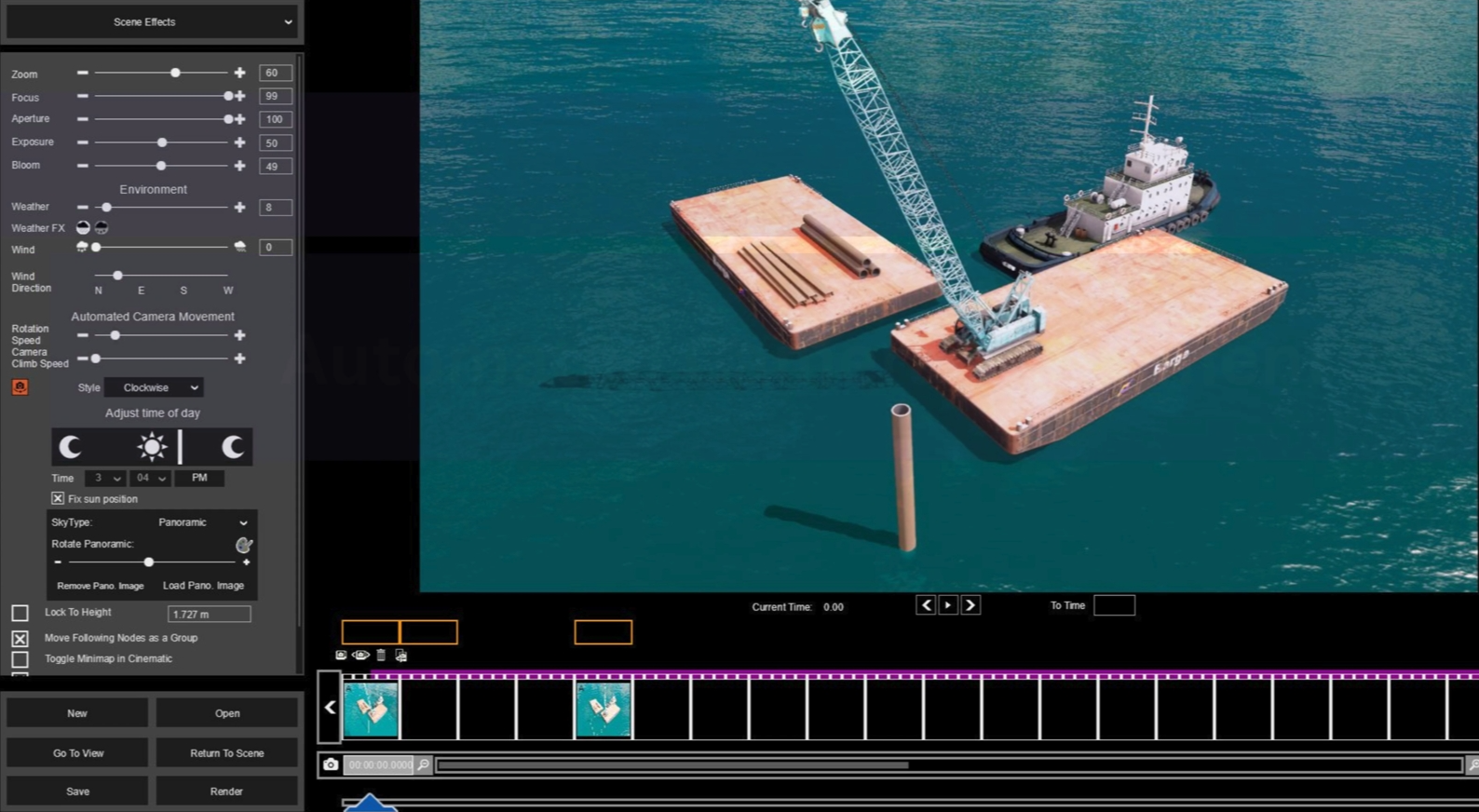Expand the Clockwise style dropdown
This screenshot has width=1479, height=812.
coord(154,387)
